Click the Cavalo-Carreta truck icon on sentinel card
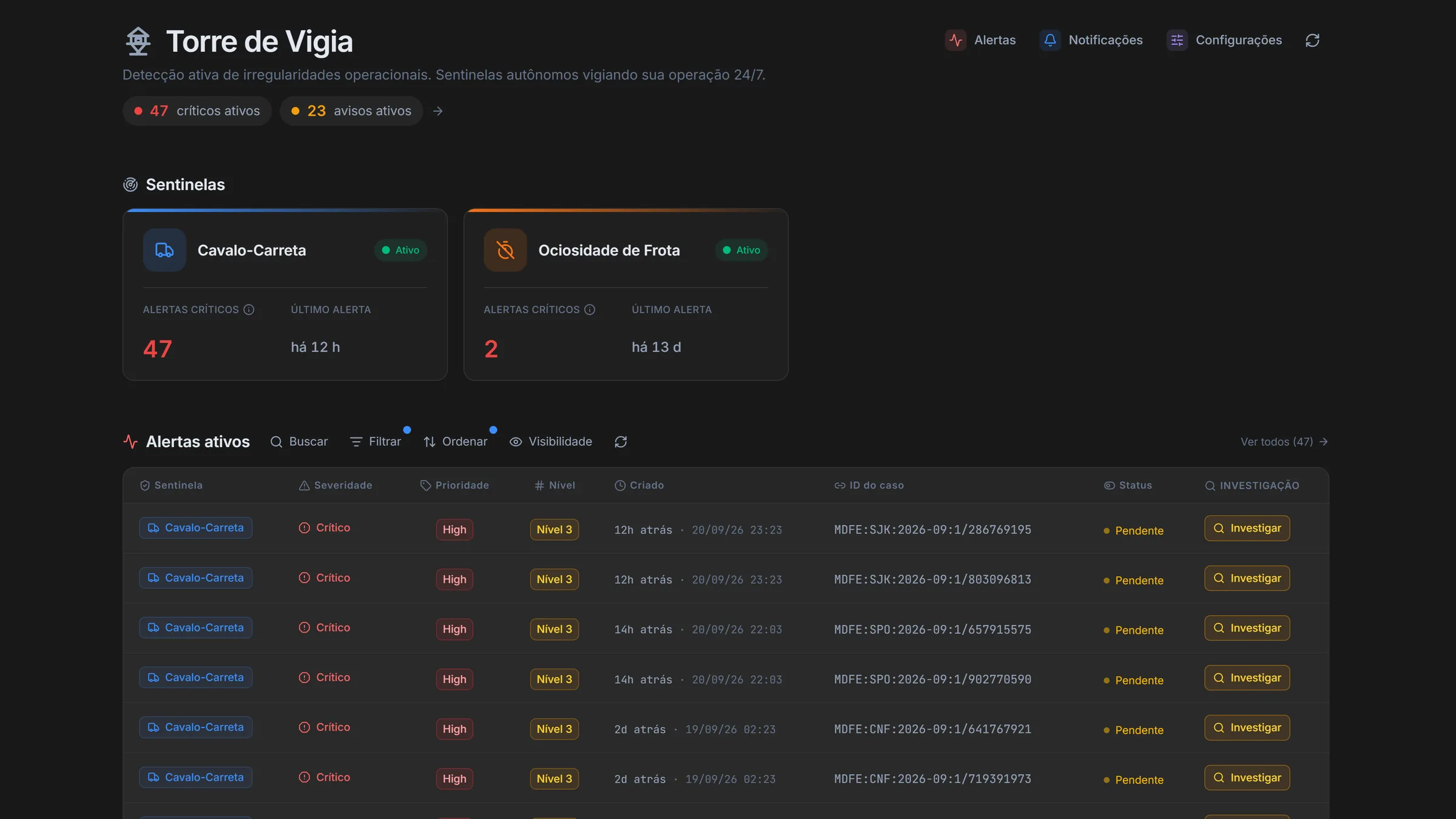This screenshot has width=1456, height=819. 164,250
